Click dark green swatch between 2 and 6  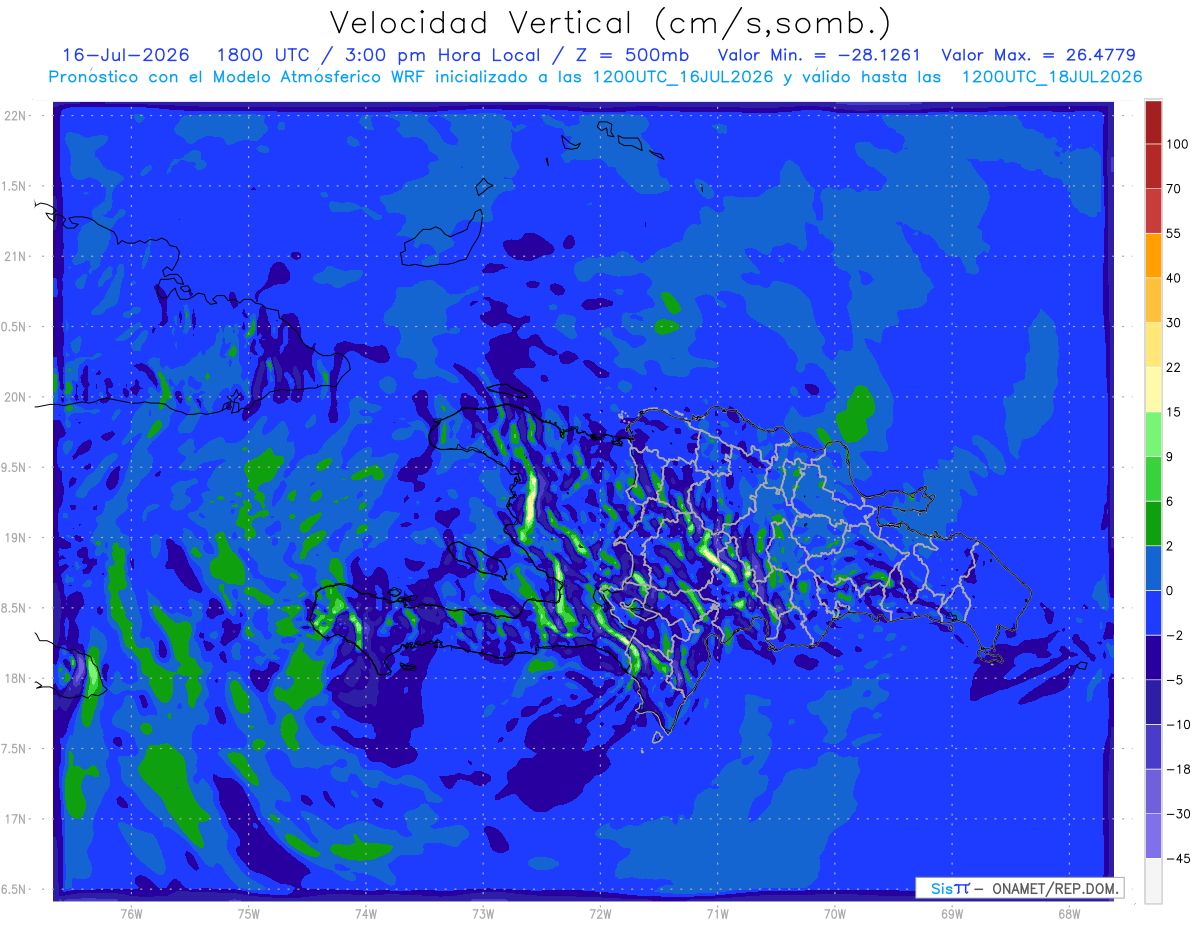pyautogui.click(x=1153, y=523)
